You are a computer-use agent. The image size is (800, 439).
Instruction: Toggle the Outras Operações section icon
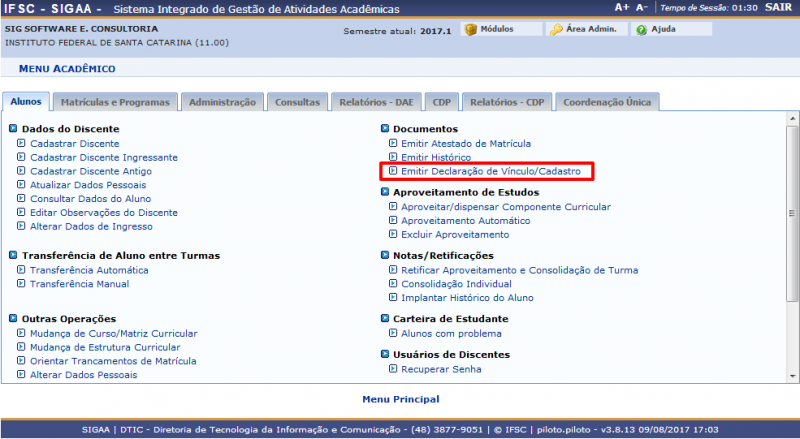coord(12,318)
